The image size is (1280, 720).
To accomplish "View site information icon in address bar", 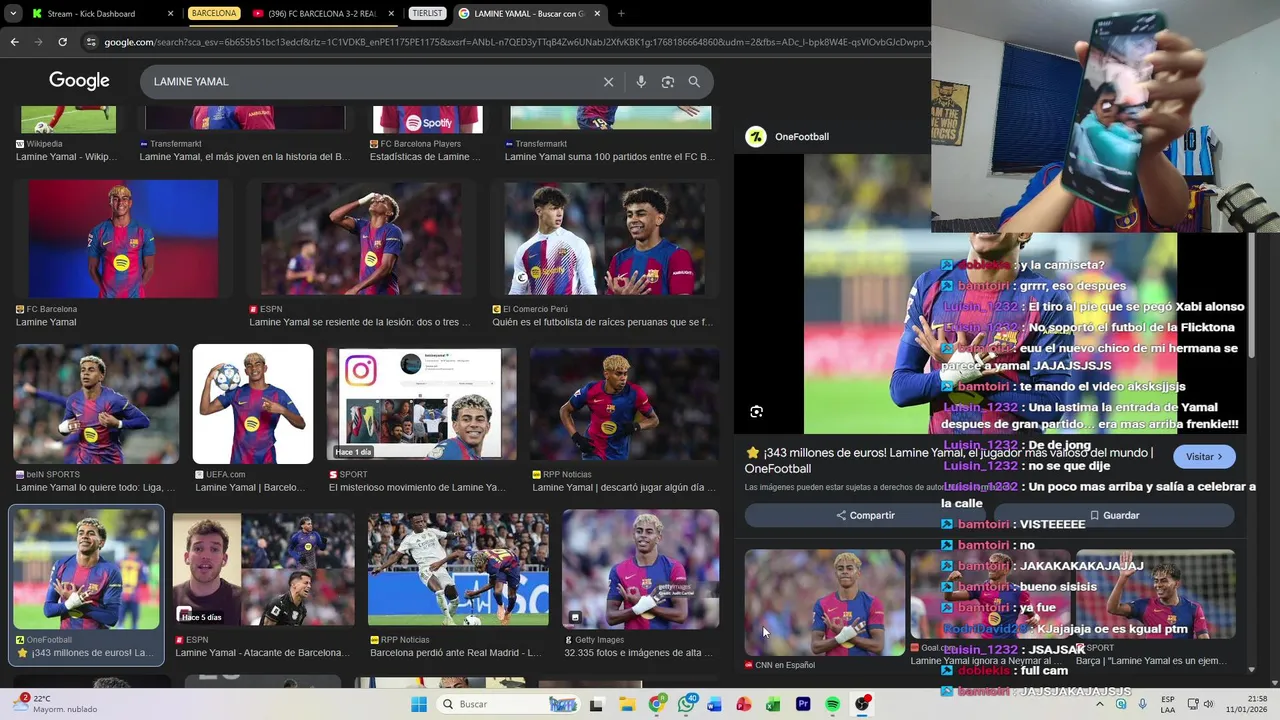I will click(91, 42).
